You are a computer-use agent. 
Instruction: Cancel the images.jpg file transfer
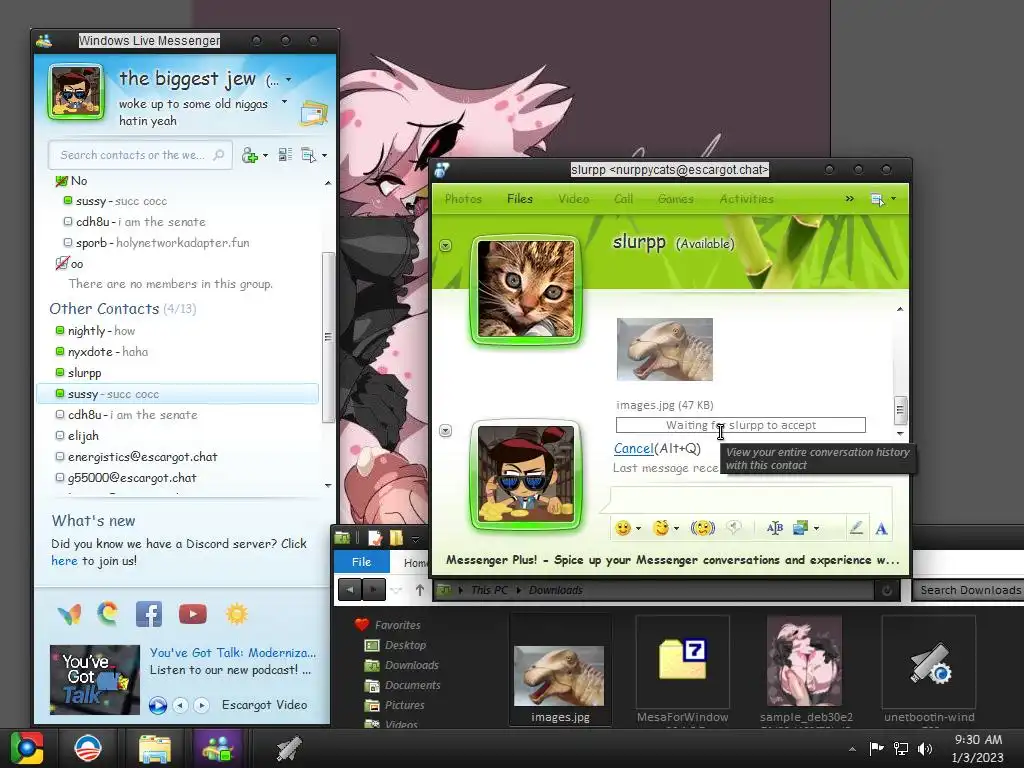tap(633, 449)
